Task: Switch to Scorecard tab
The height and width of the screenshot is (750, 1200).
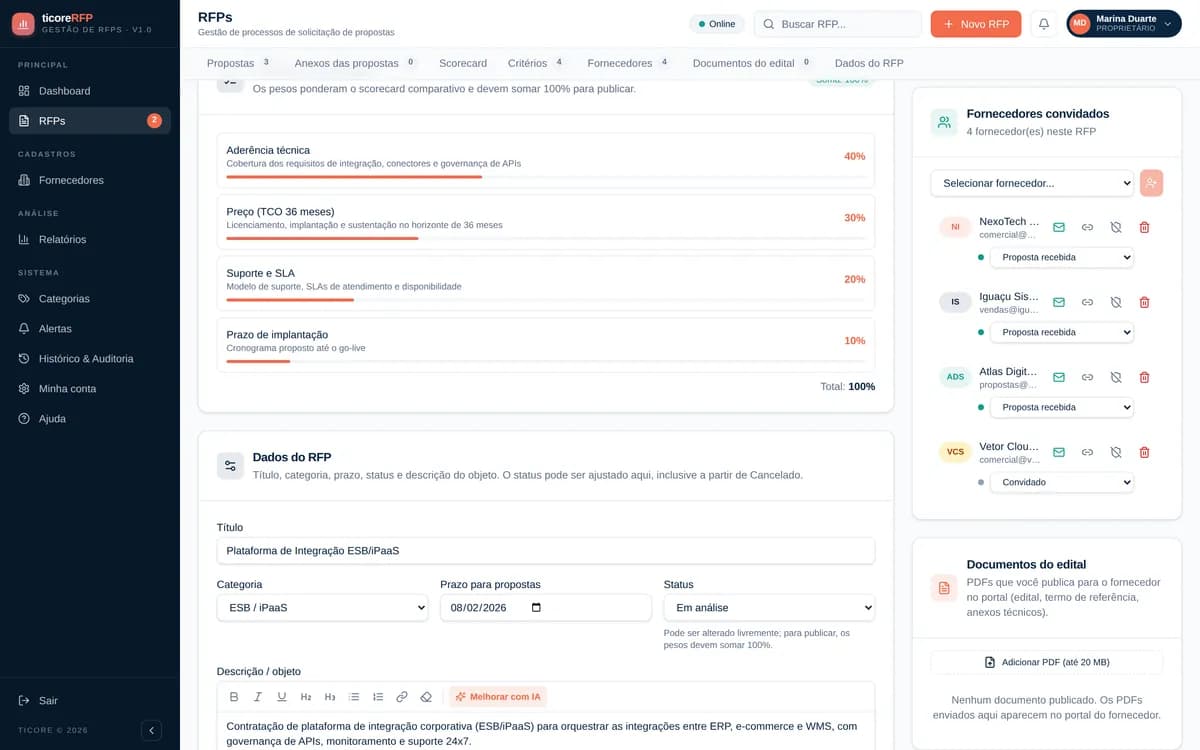Action: (x=463, y=63)
